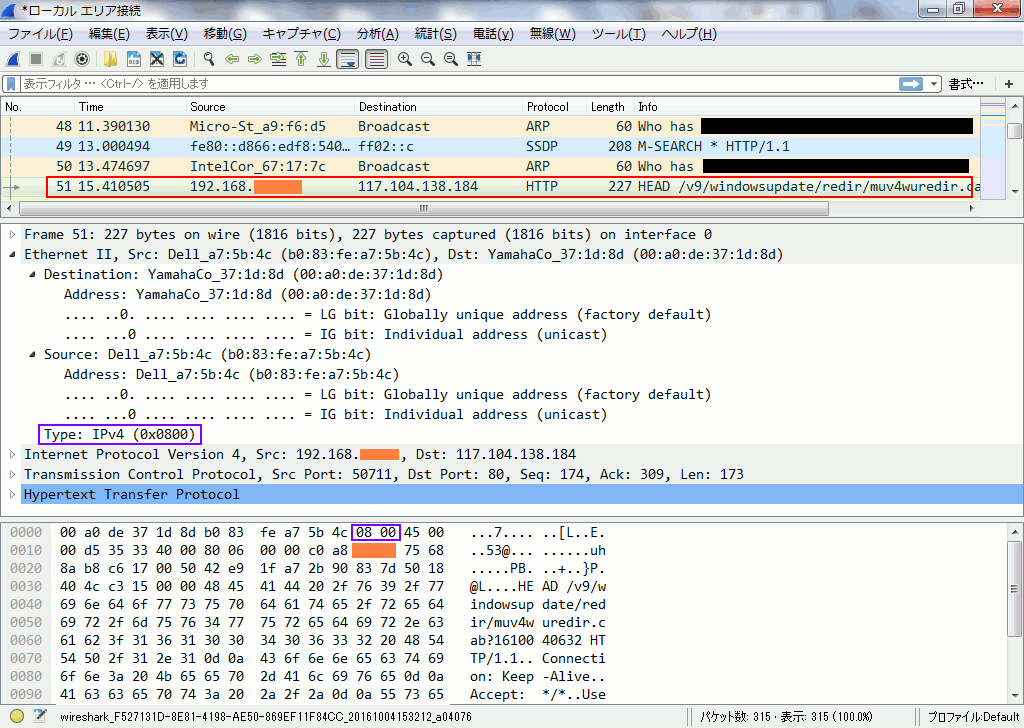Expand the Internet Protocol Version 4 node
Screen dimensions: 1024x728
pos(12,454)
